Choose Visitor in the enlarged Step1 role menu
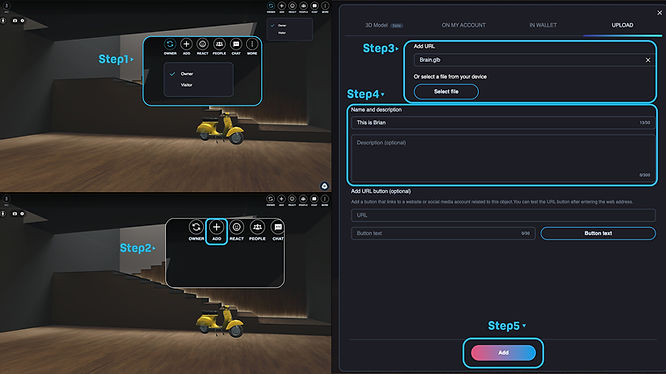Viewport: 666px width, 374px height. point(186,85)
